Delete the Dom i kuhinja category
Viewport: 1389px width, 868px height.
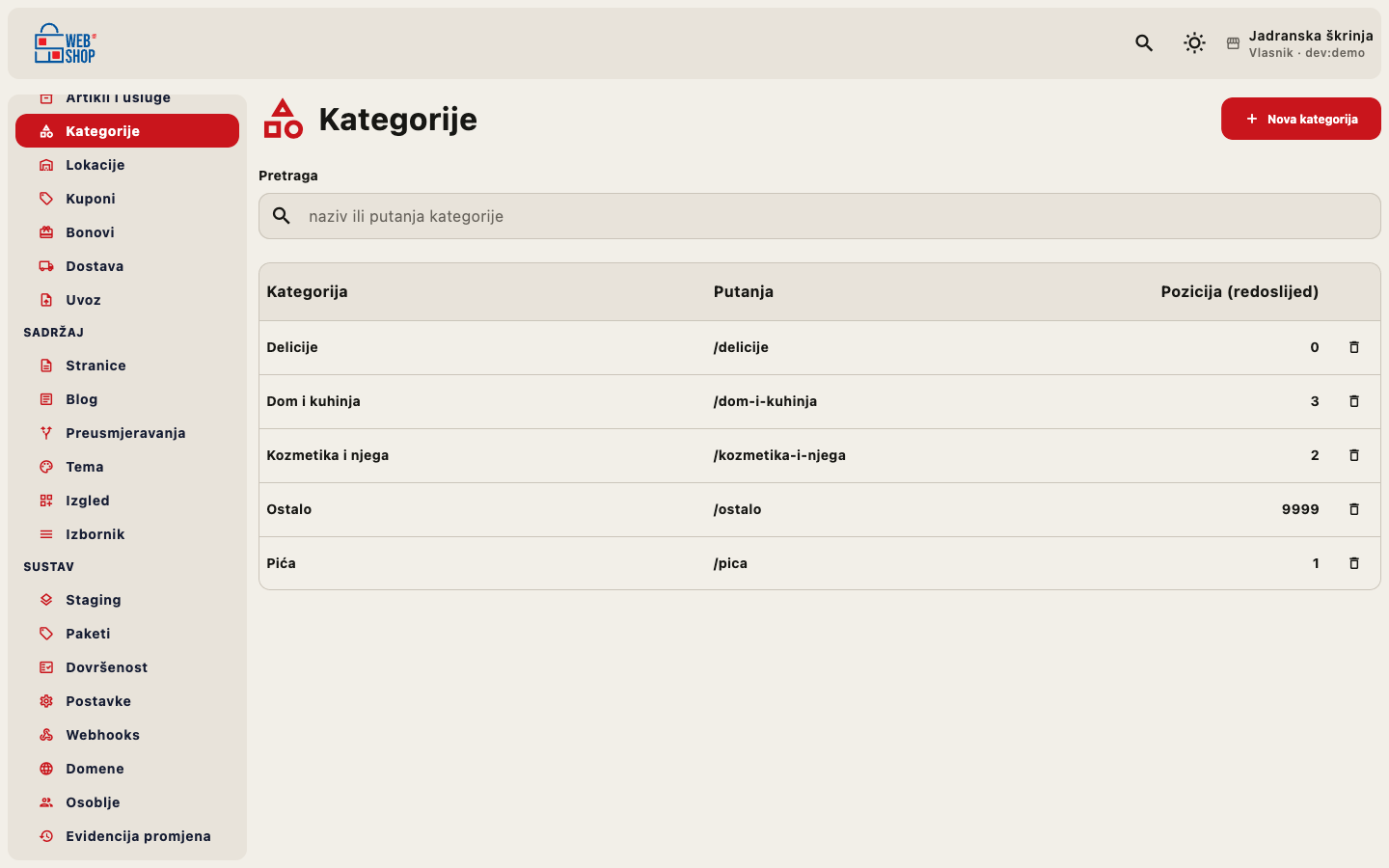[1353, 401]
